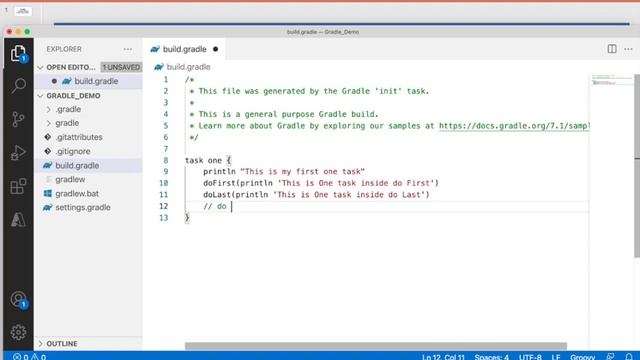Click the split editor icon
Image resolution: width=640 pixels, height=360 pixels.
[x=612, y=49]
